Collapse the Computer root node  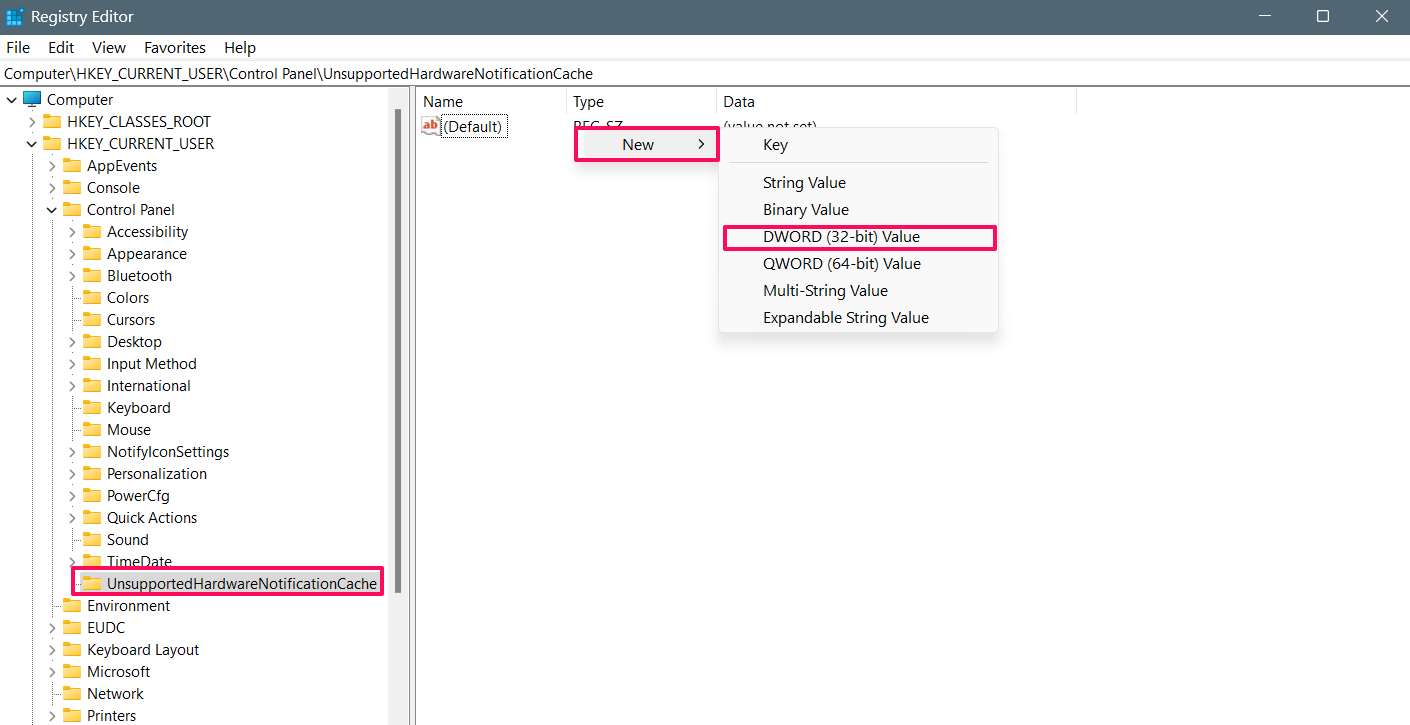pyautogui.click(x=12, y=100)
